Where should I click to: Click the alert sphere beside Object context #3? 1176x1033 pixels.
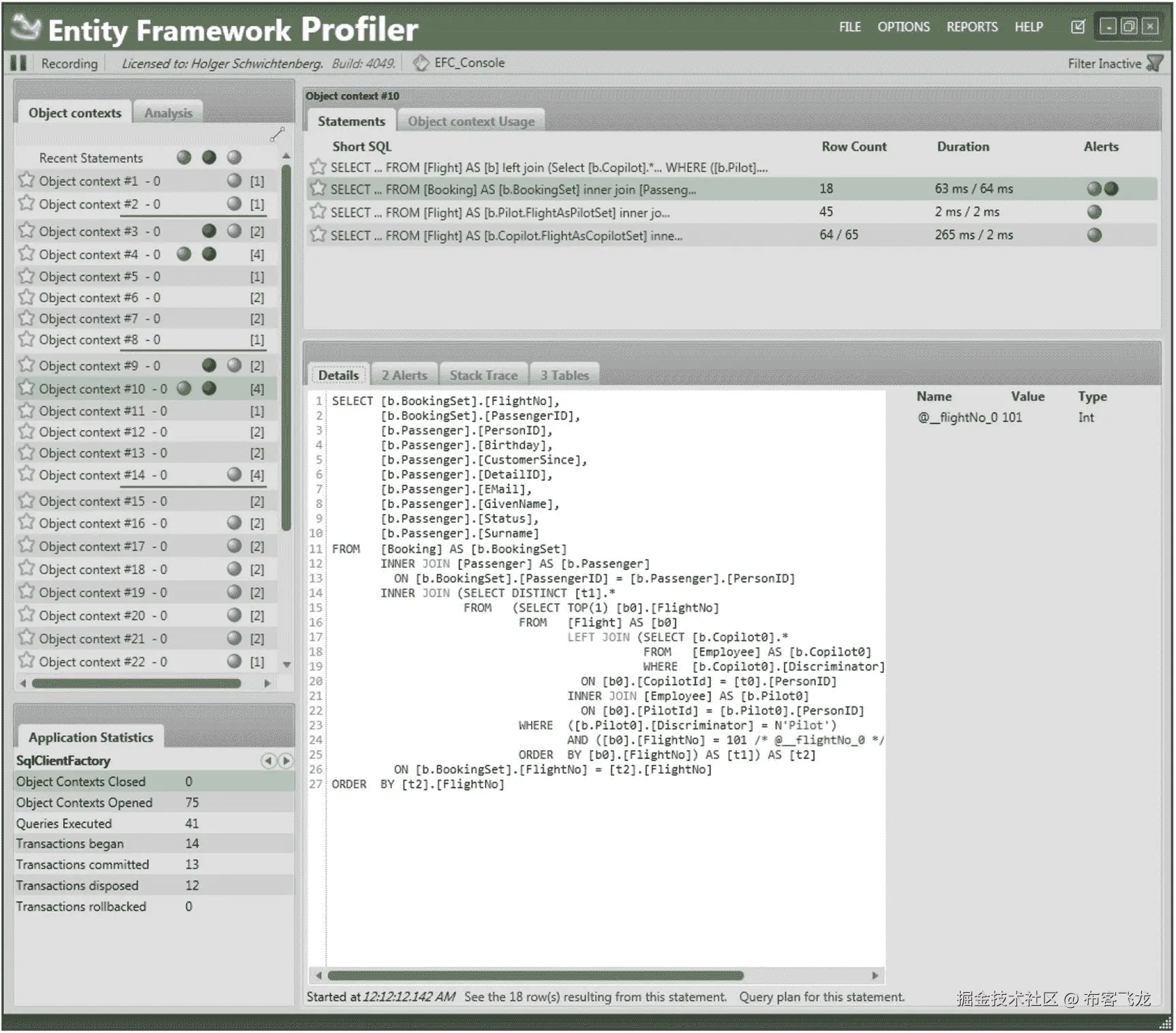[209, 231]
